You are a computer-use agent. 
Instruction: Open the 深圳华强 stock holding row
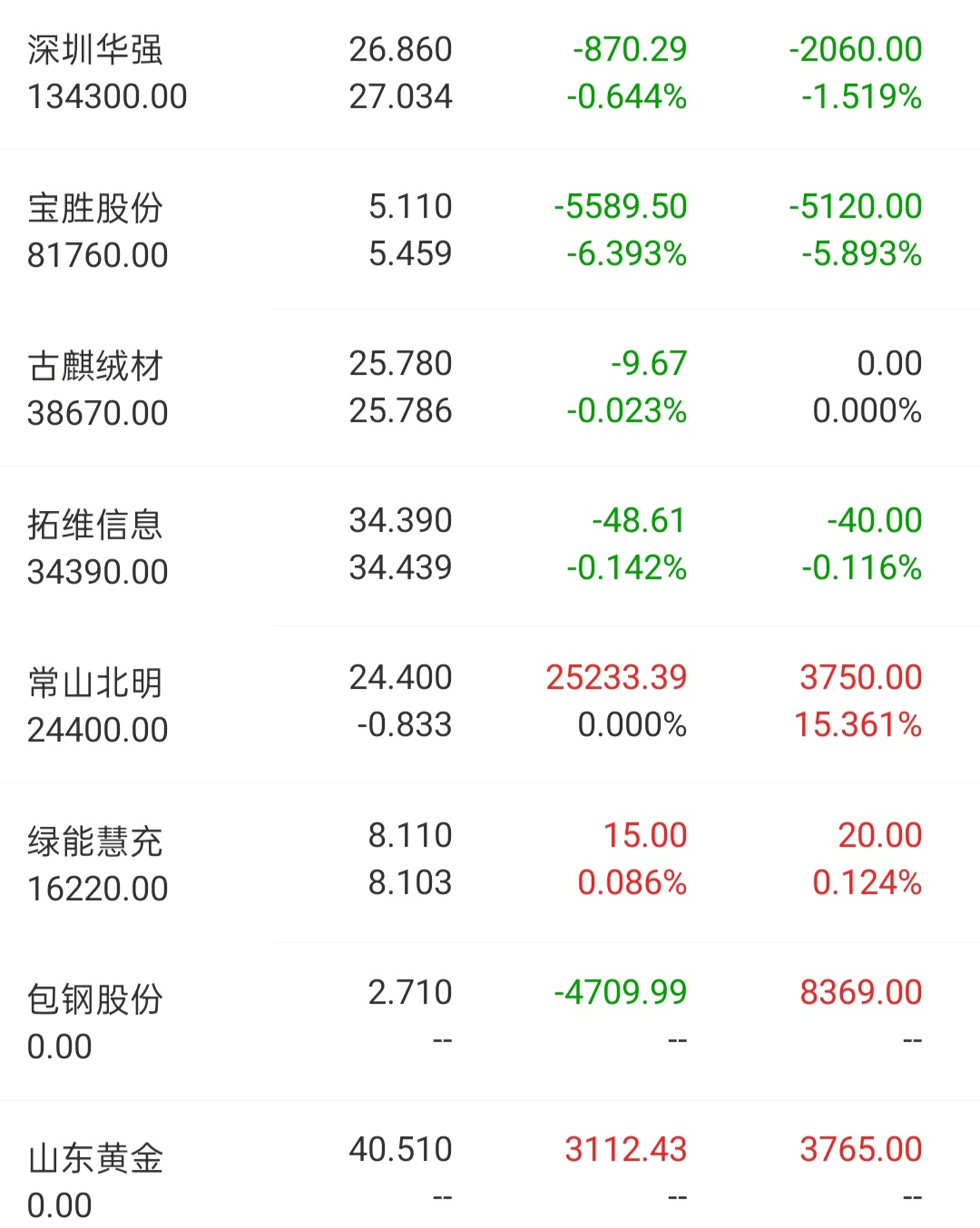click(490, 73)
